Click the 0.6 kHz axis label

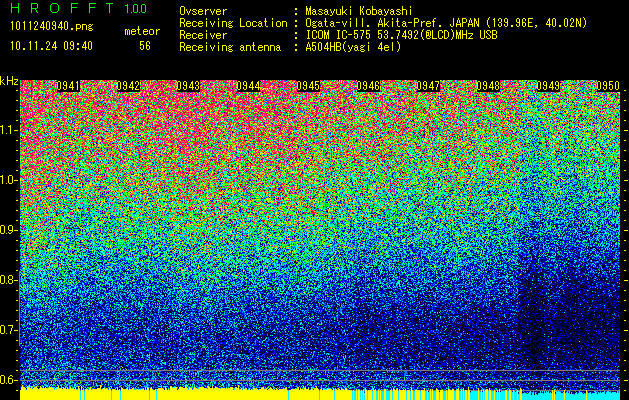point(8,380)
